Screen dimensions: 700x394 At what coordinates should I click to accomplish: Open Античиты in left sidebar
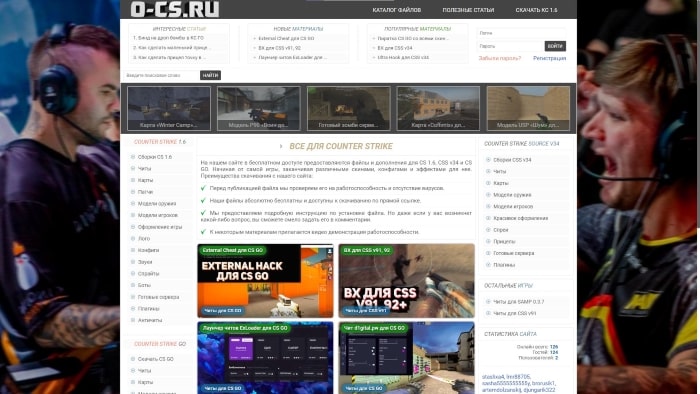(x=150, y=320)
